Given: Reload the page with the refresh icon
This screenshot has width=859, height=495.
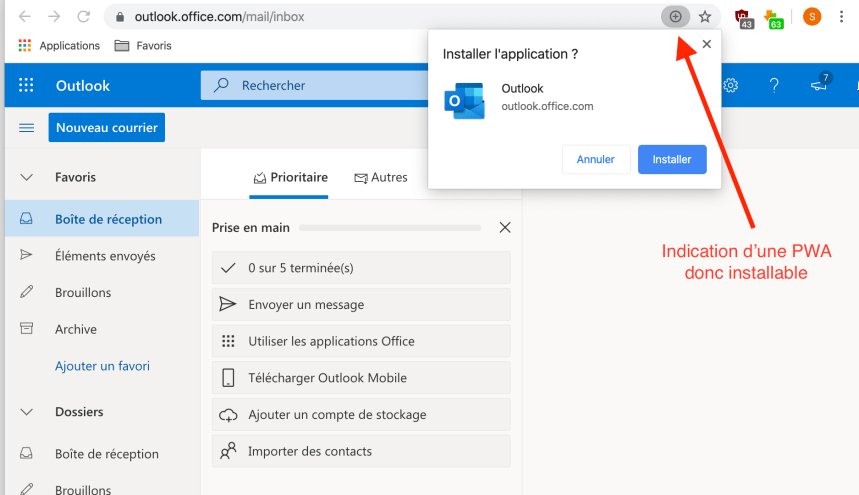Looking at the screenshot, I should coord(84,17).
